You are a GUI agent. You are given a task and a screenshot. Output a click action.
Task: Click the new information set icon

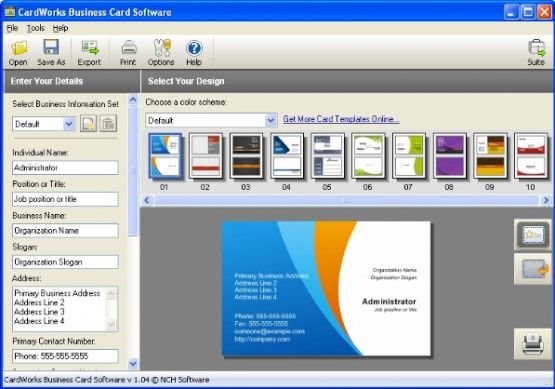88,124
